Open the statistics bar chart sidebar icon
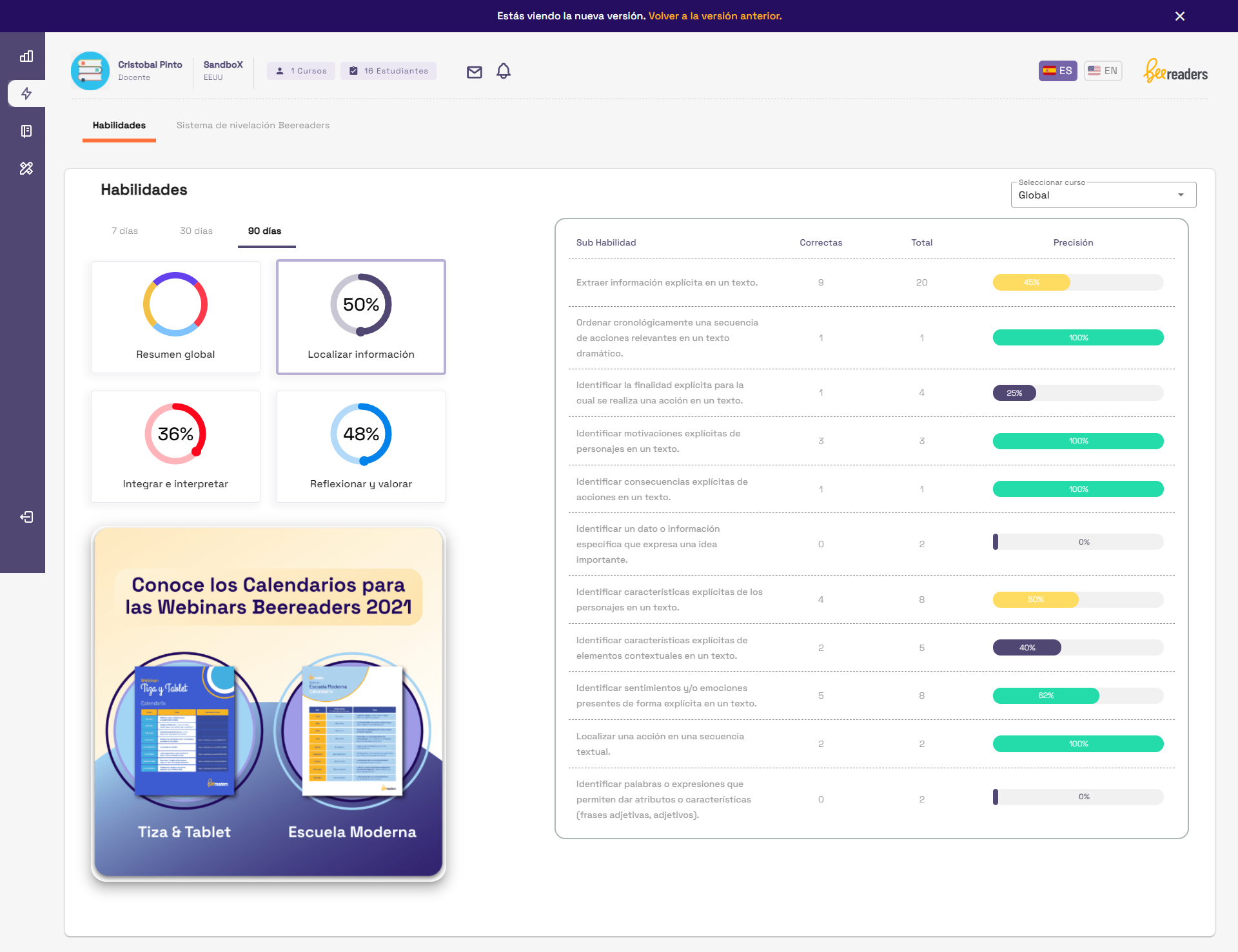The height and width of the screenshot is (952, 1238). tap(26, 57)
